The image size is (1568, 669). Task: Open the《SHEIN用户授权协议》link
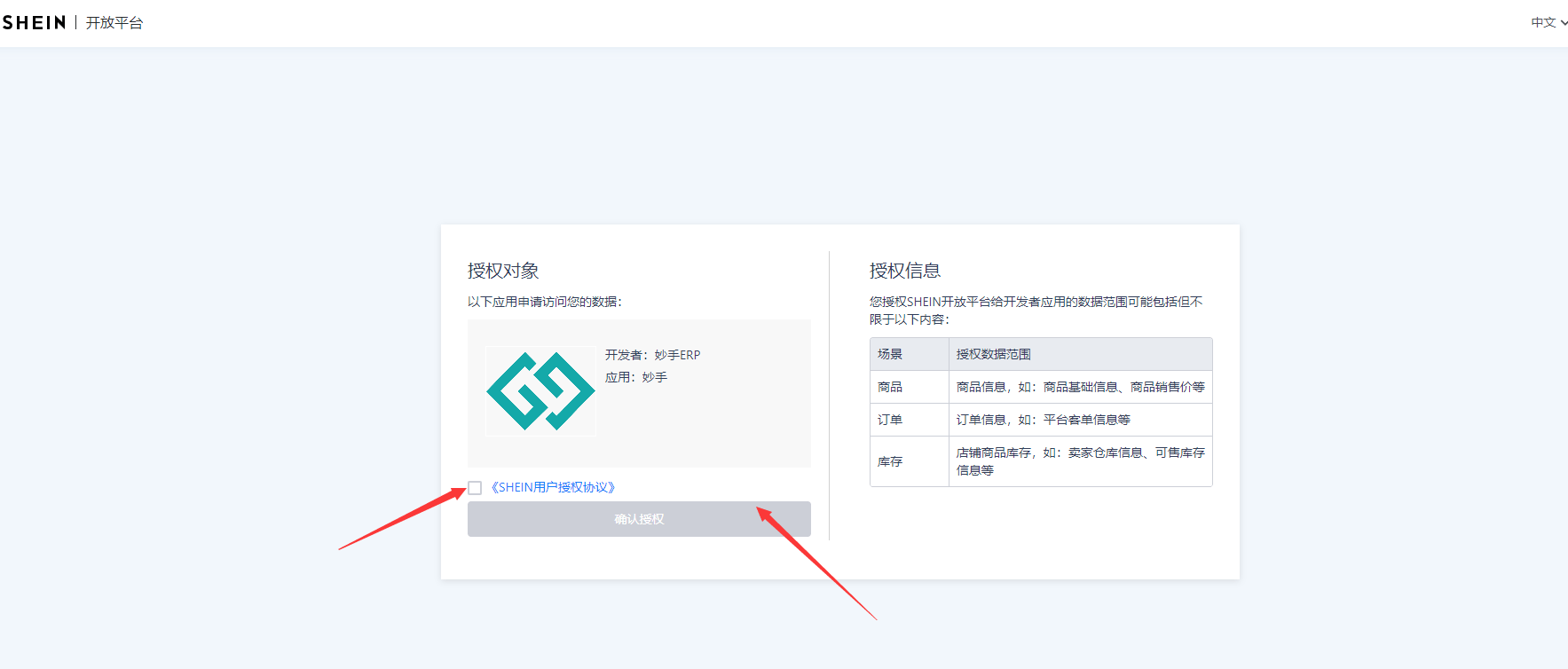coord(553,487)
